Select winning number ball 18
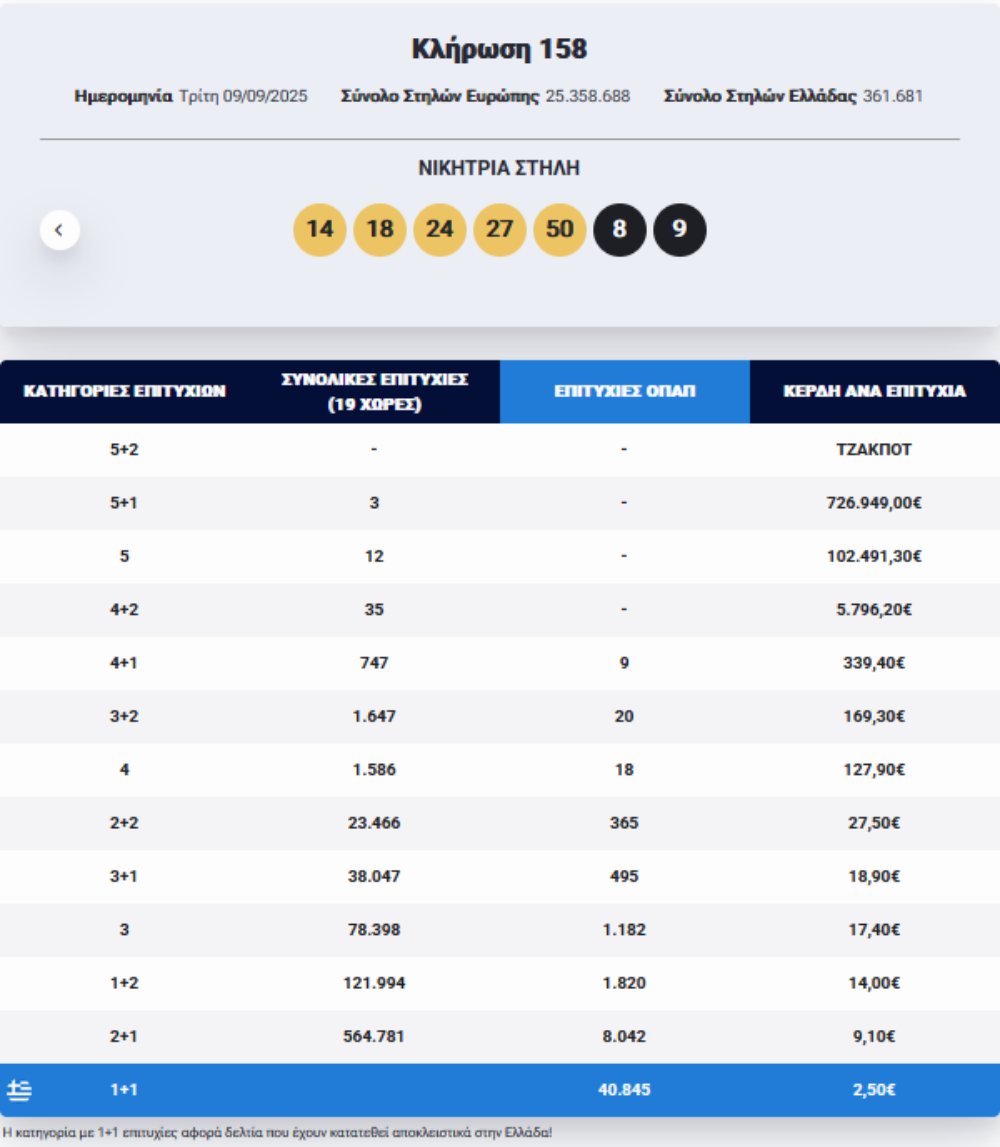The width and height of the screenshot is (1000, 1147). 380,230
